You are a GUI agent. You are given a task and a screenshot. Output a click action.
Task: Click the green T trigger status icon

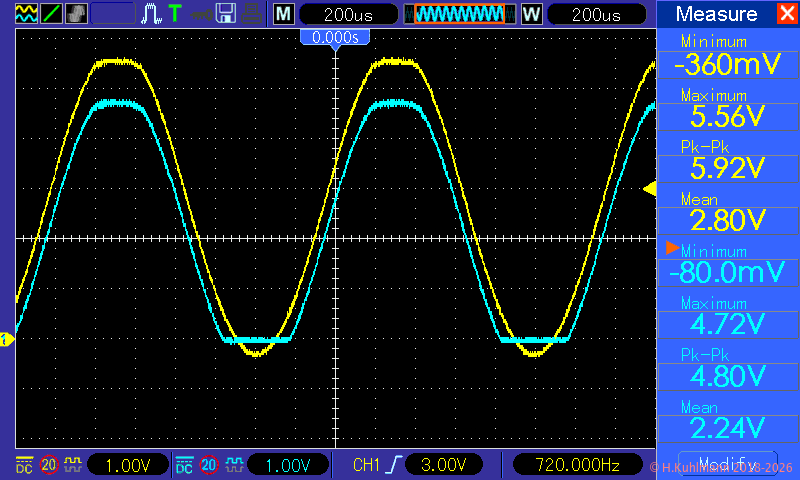coord(175,14)
